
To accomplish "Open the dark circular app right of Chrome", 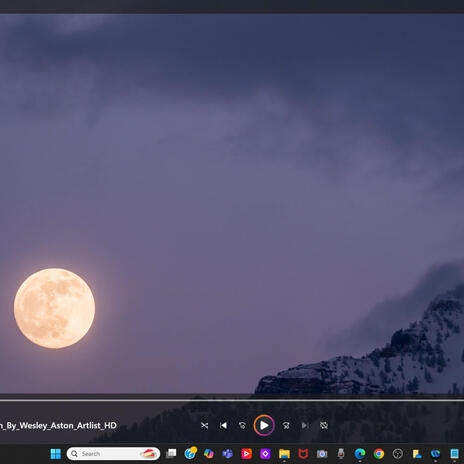I will click(x=398, y=454).
